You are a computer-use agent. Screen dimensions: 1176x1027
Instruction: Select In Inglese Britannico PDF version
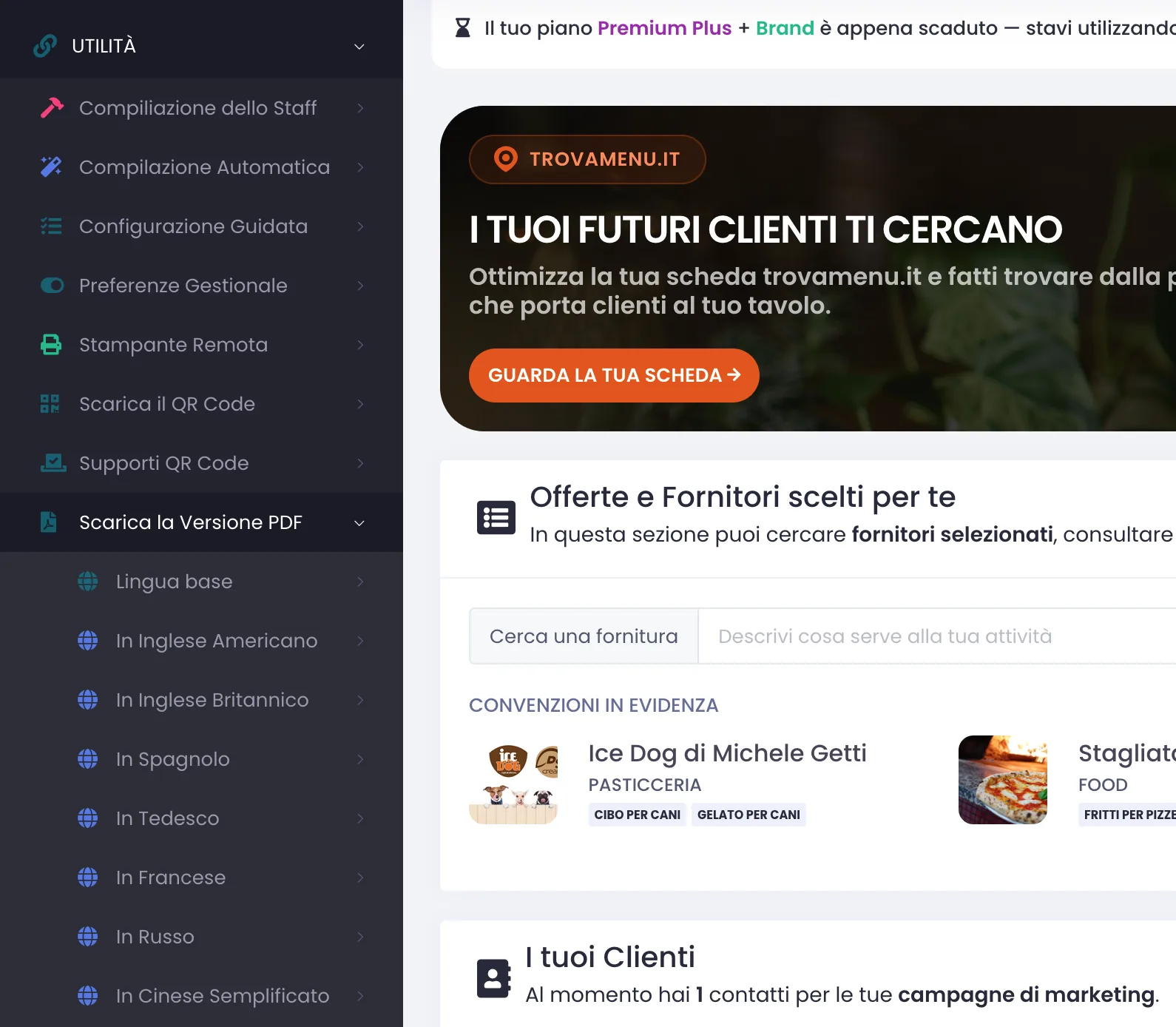(201, 700)
